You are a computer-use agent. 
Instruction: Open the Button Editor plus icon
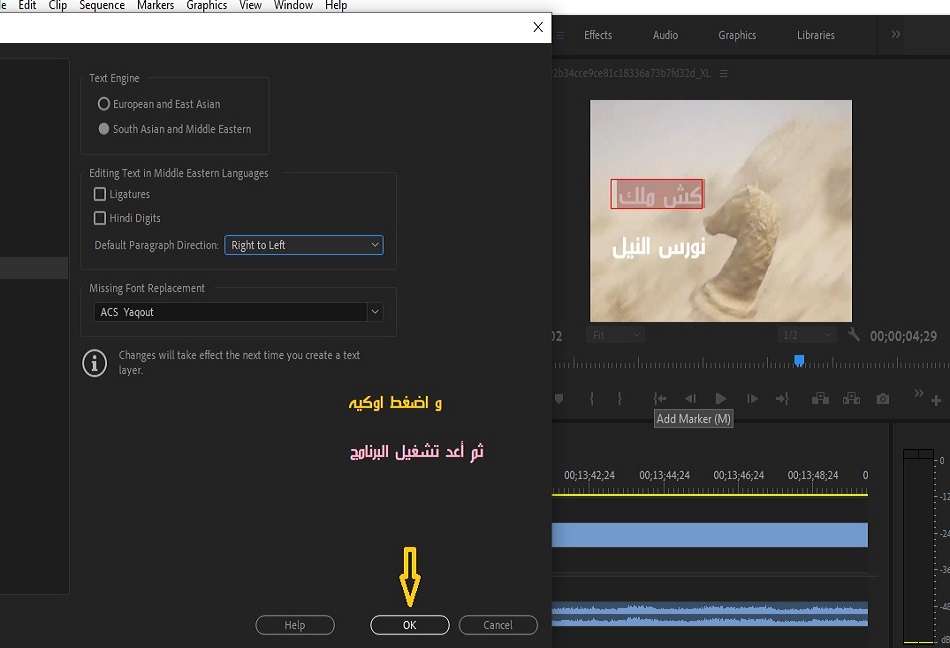coord(936,400)
